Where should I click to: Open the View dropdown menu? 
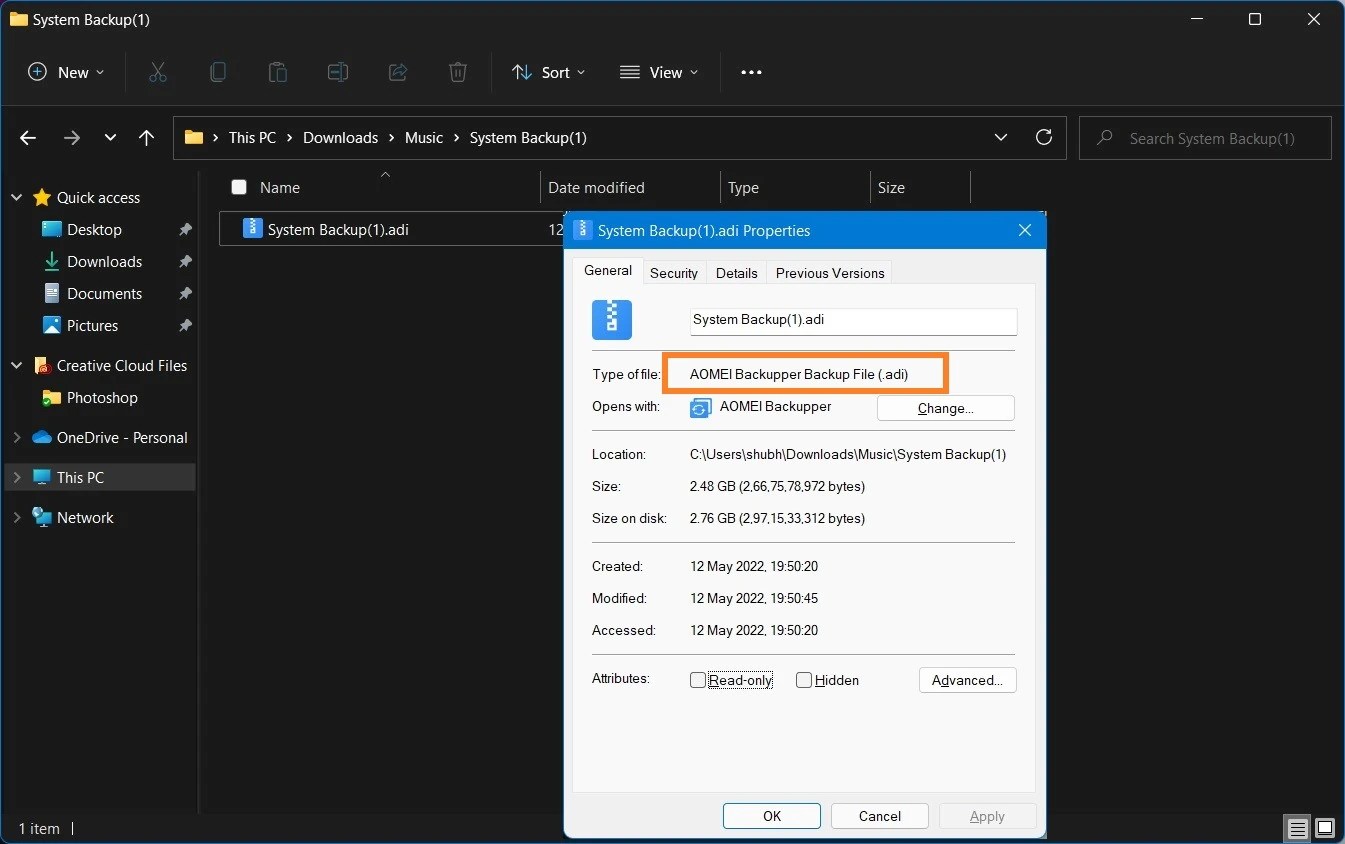coord(659,72)
